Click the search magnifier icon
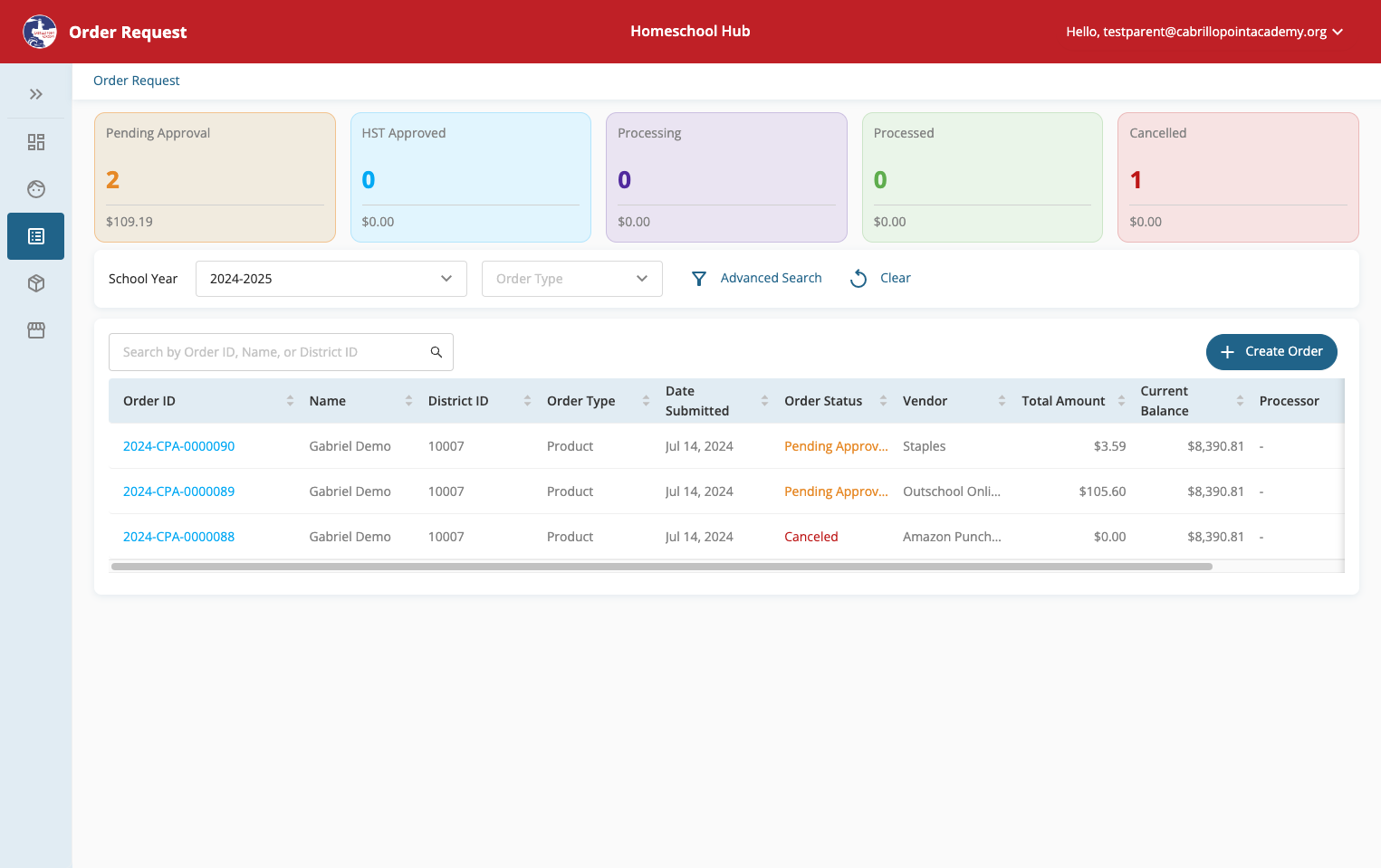This screenshot has width=1381, height=868. tap(436, 352)
